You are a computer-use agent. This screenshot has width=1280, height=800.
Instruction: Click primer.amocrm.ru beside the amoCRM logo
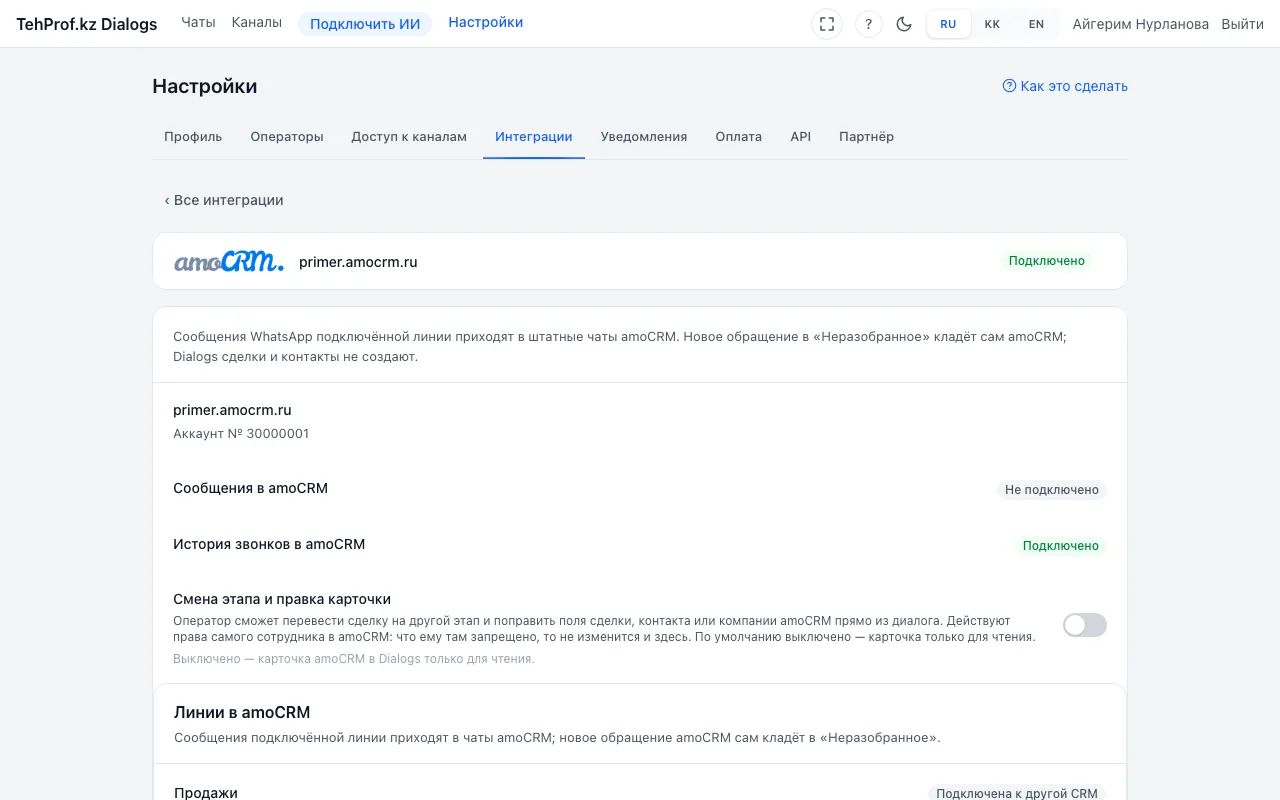point(358,262)
